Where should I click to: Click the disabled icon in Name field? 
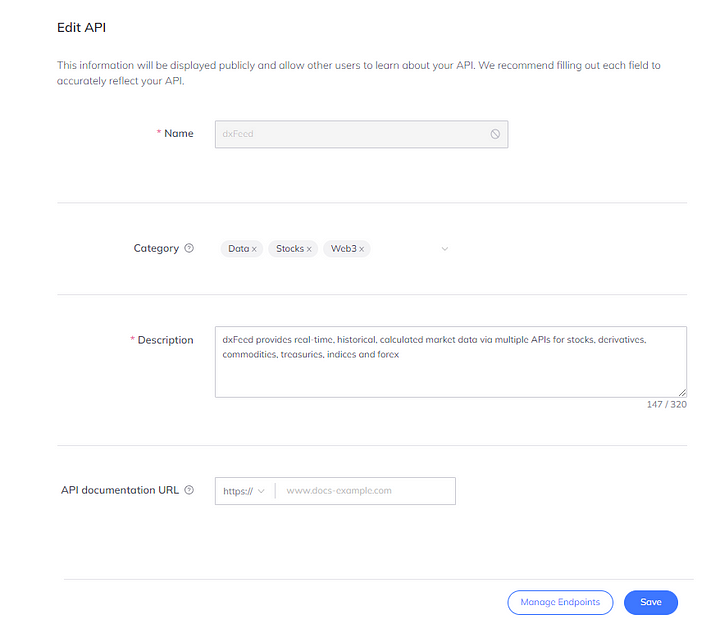495,134
